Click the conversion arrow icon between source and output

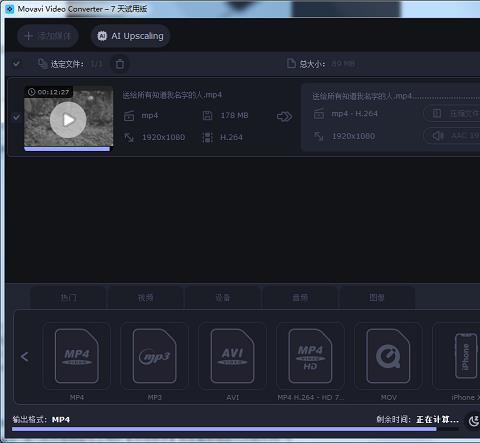click(284, 117)
